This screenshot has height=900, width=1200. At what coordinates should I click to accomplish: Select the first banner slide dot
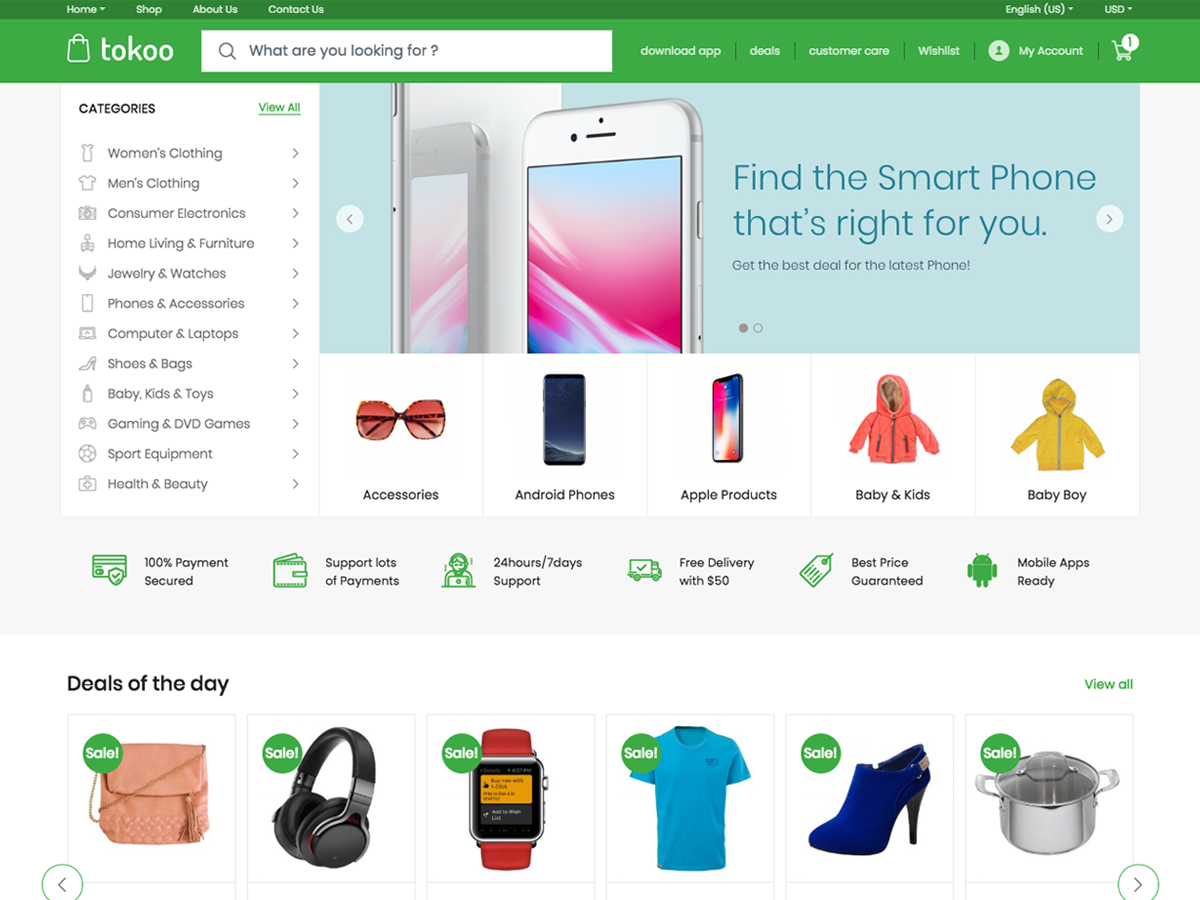point(743,328)
